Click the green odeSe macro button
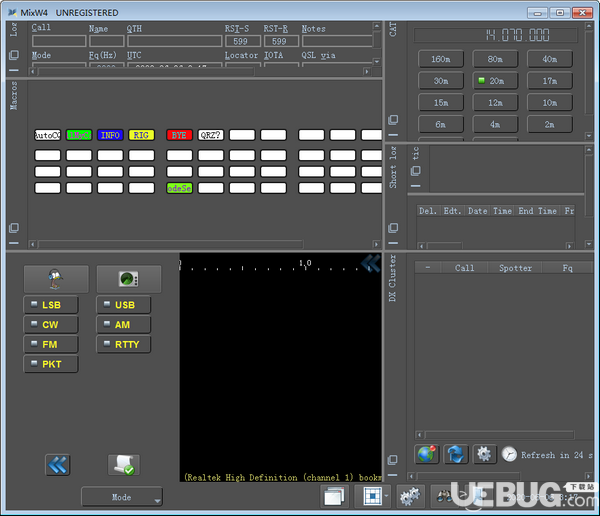 tap(179, 188)
